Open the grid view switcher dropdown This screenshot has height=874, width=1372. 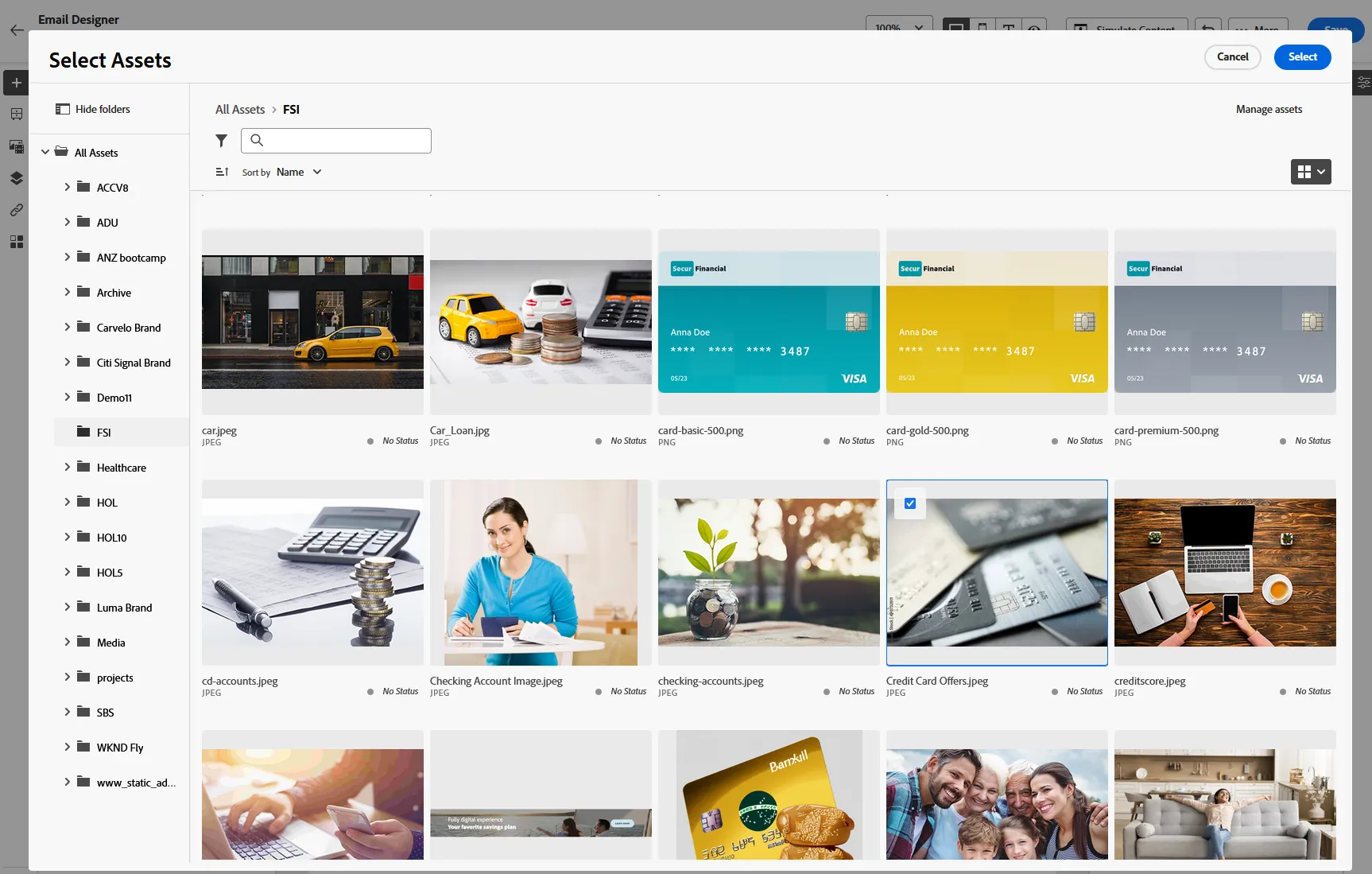pyautogui.click(x=1311, y=172)
